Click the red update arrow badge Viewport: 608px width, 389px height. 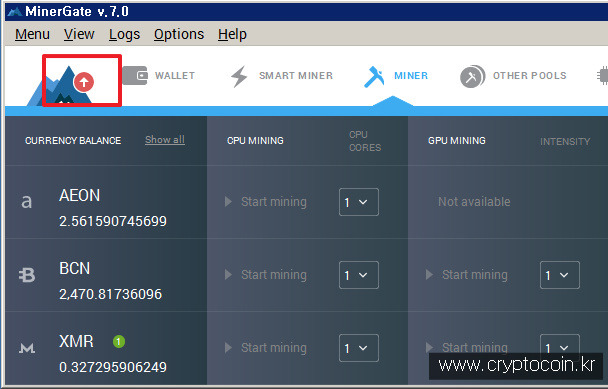coord(84,82)
